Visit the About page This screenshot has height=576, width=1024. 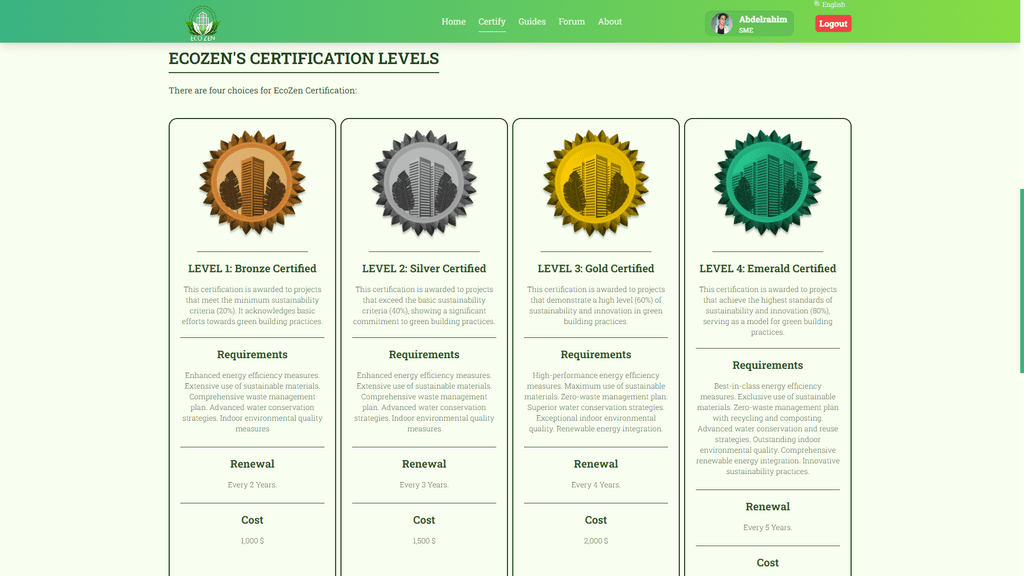(610, 22)
